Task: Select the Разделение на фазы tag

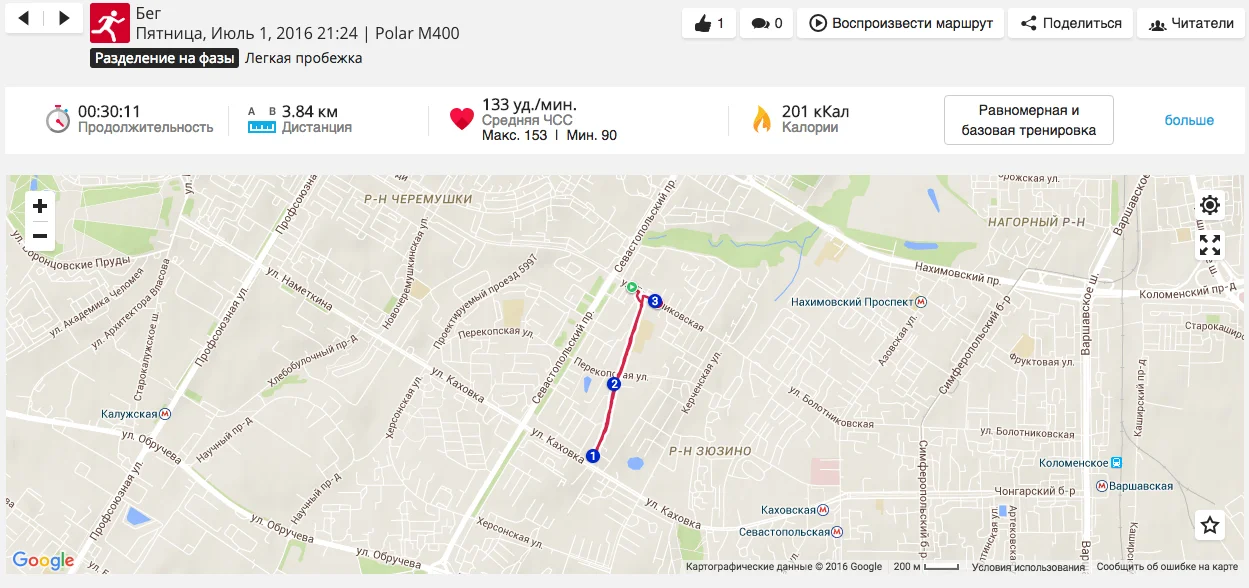Action: (165, 58)
